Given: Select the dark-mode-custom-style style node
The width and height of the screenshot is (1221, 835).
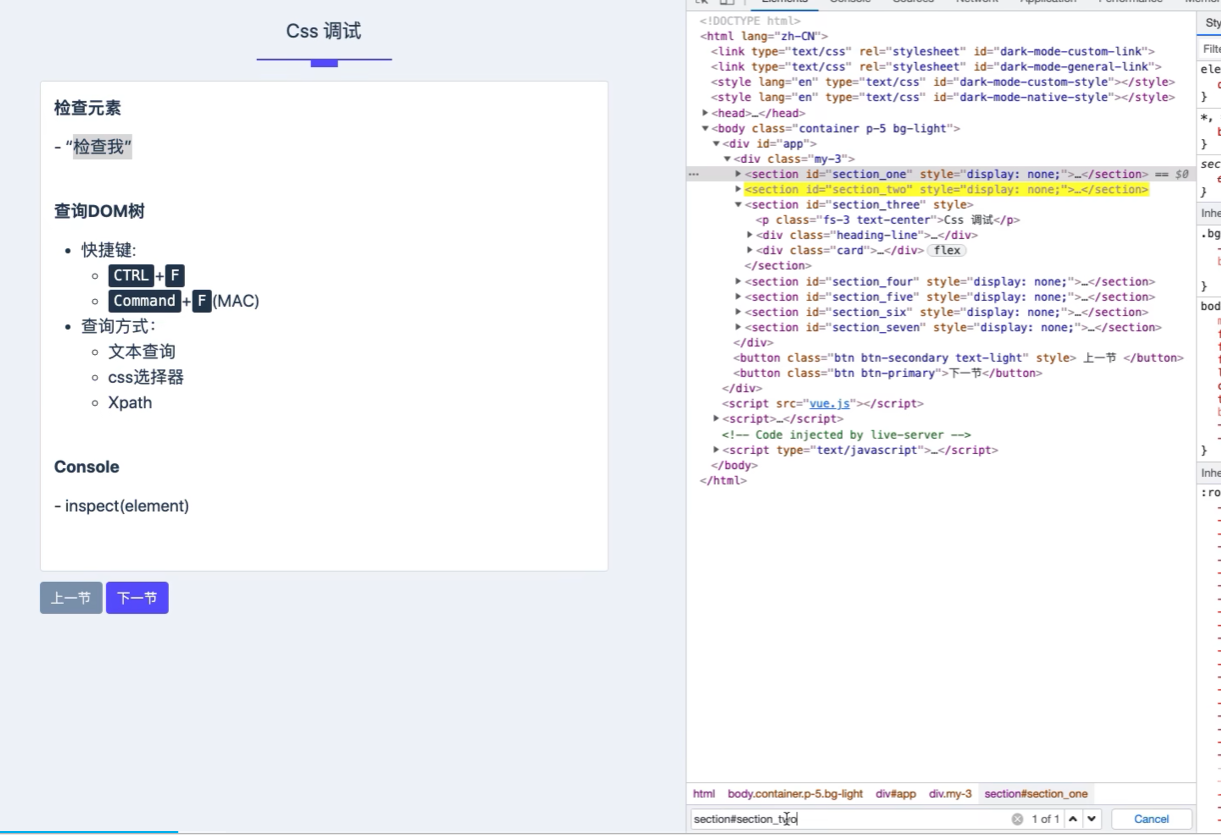Looking at the screenshot, I should point(943,82).
